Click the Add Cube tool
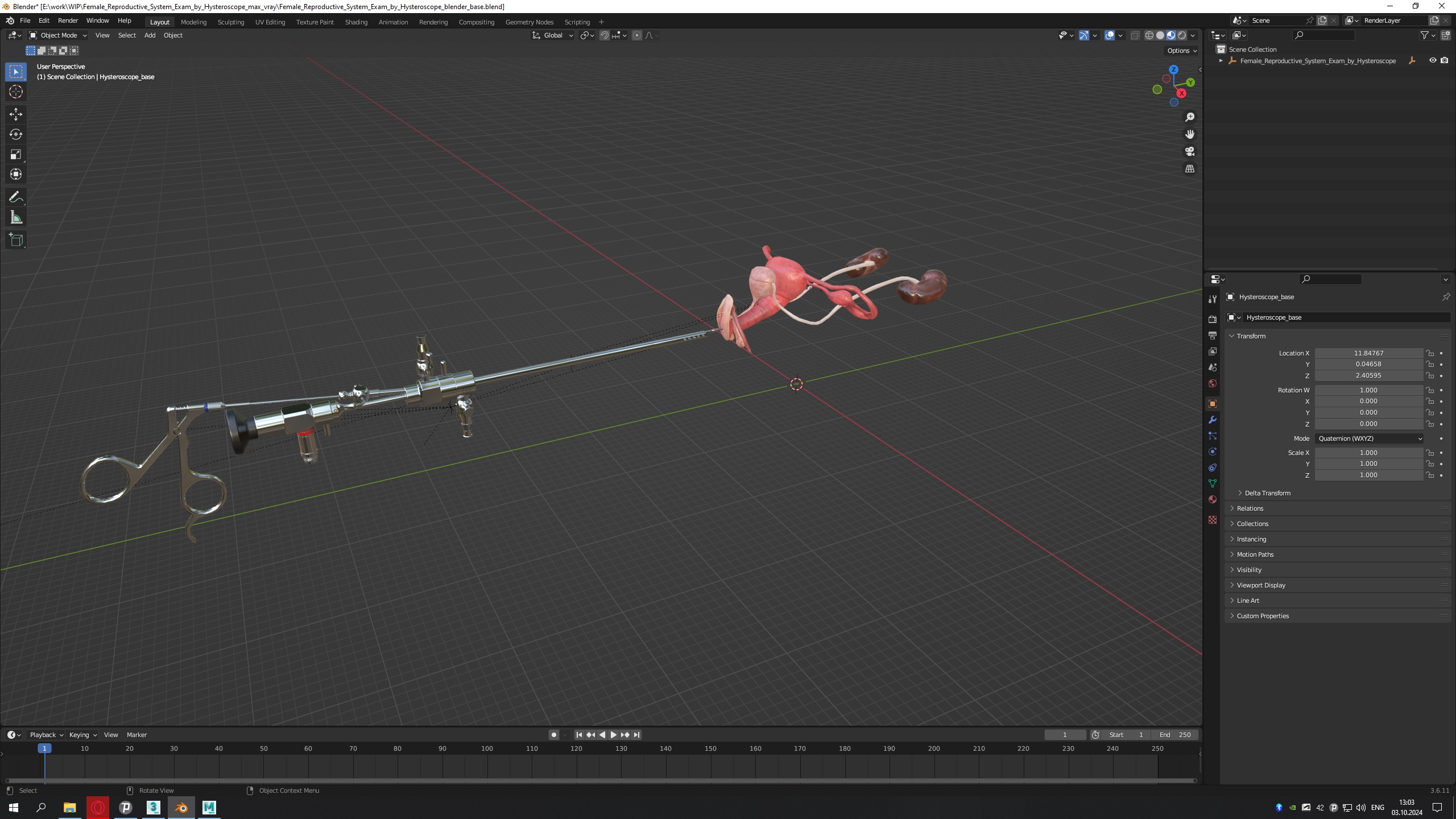The height and width of the screenshot is (819, 1456). [x=15, y=239]
